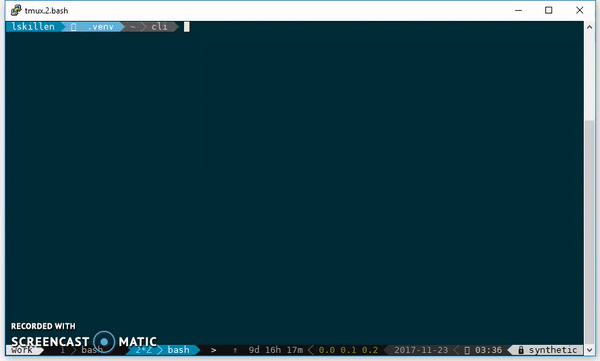Click the load average '0.0 0.1 0.2'

(x=348, y=350)
